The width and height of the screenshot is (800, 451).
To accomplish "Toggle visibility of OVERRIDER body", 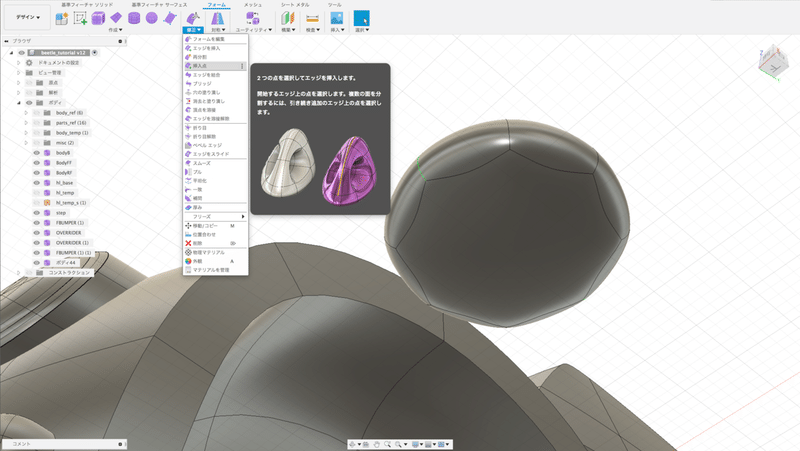I will click(36, 233).
